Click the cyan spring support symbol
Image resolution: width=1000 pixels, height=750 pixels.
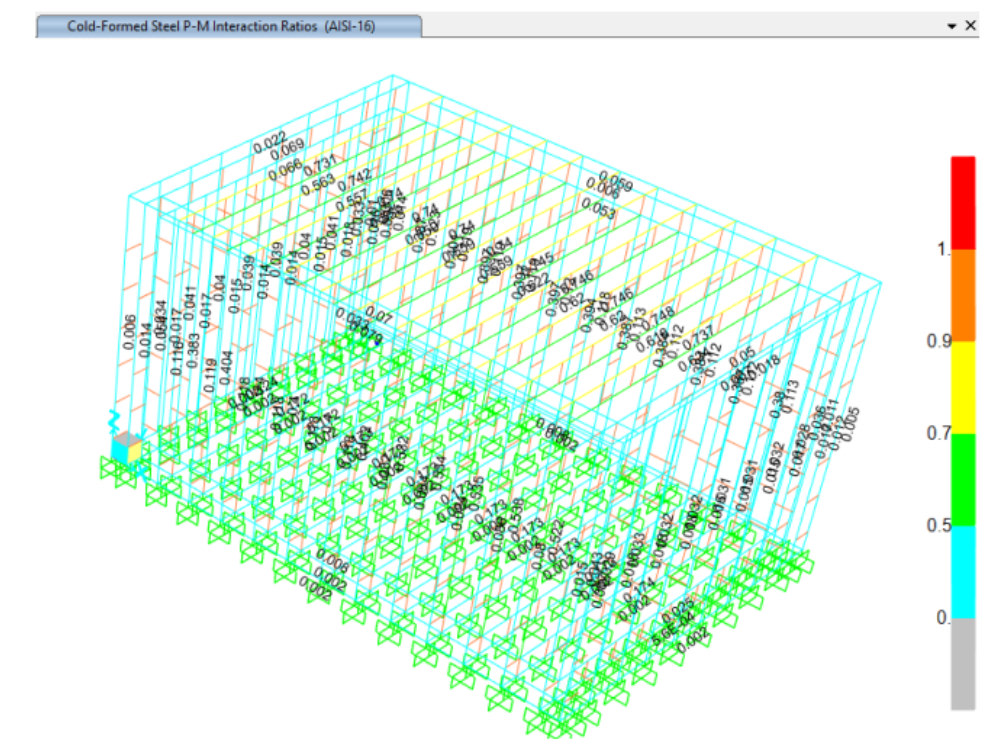pyautogui.click(x=115, y=421)
